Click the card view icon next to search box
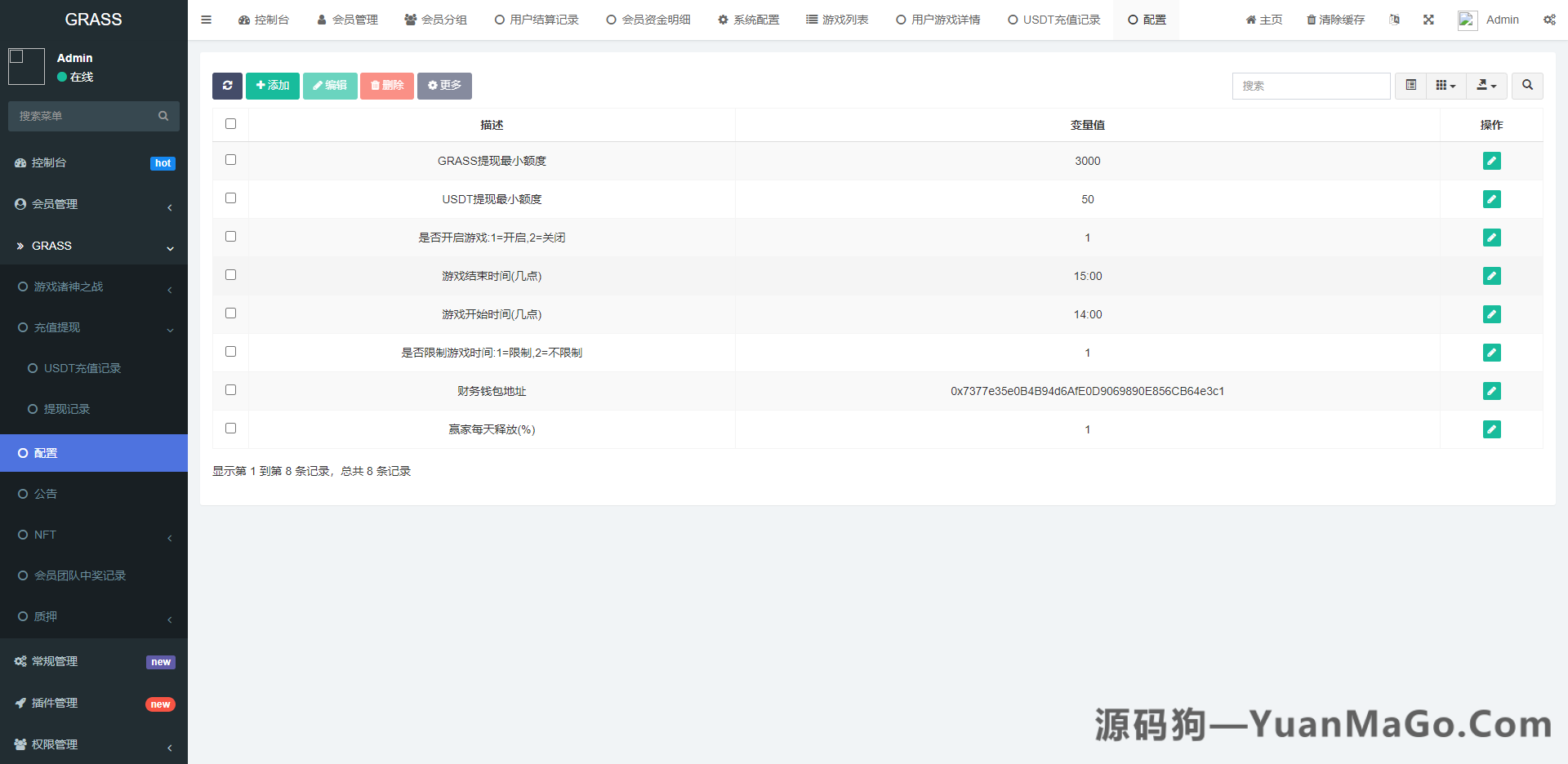The image size is (1568, 764). point(1410,86)
